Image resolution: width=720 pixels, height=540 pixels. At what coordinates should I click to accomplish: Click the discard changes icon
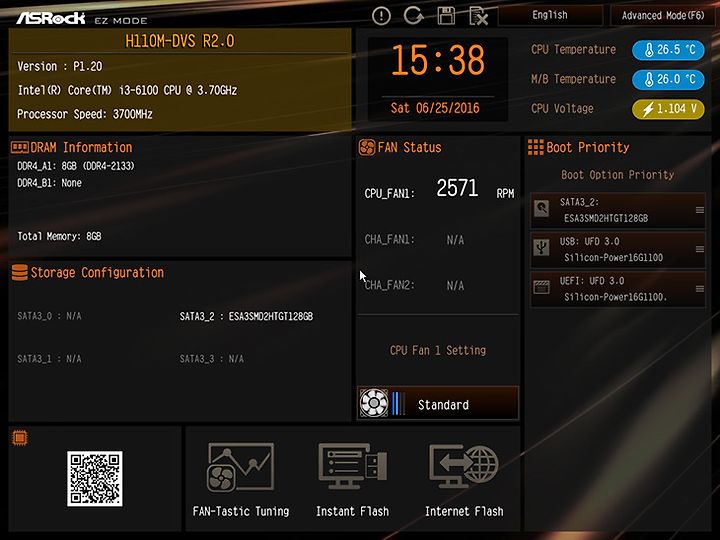[x=478, y=17]
